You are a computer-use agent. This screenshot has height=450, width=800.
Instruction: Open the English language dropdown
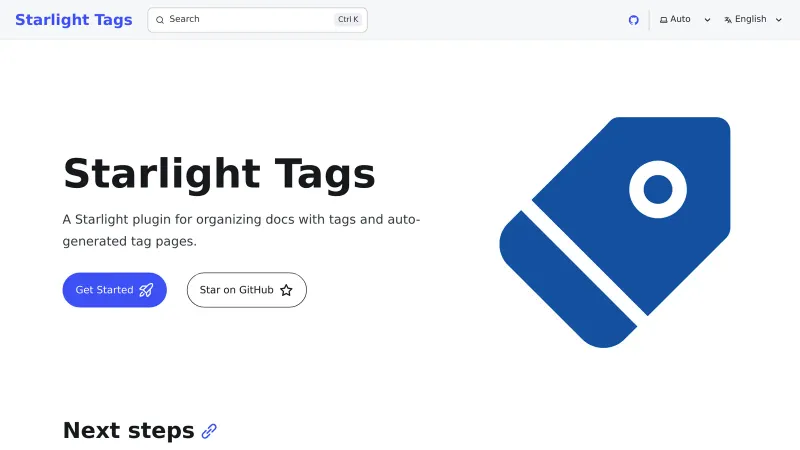coord(750,20)
